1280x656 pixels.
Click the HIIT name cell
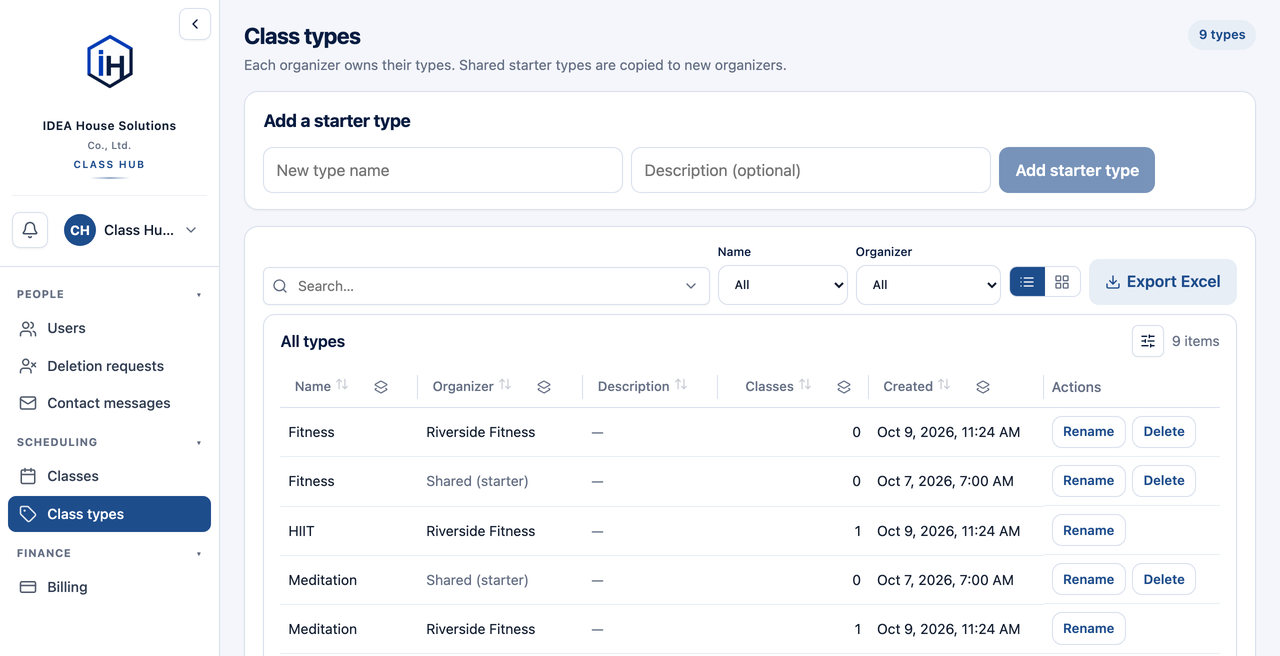point(301,531)
